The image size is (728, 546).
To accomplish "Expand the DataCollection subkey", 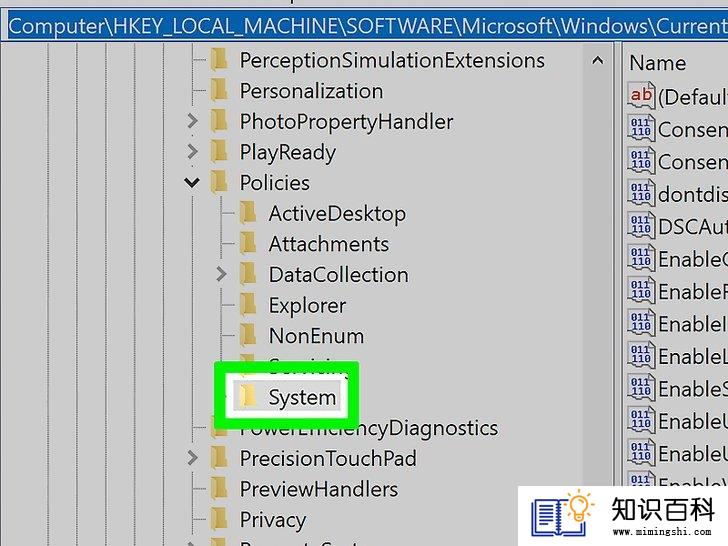I will [x=221, y=274].
